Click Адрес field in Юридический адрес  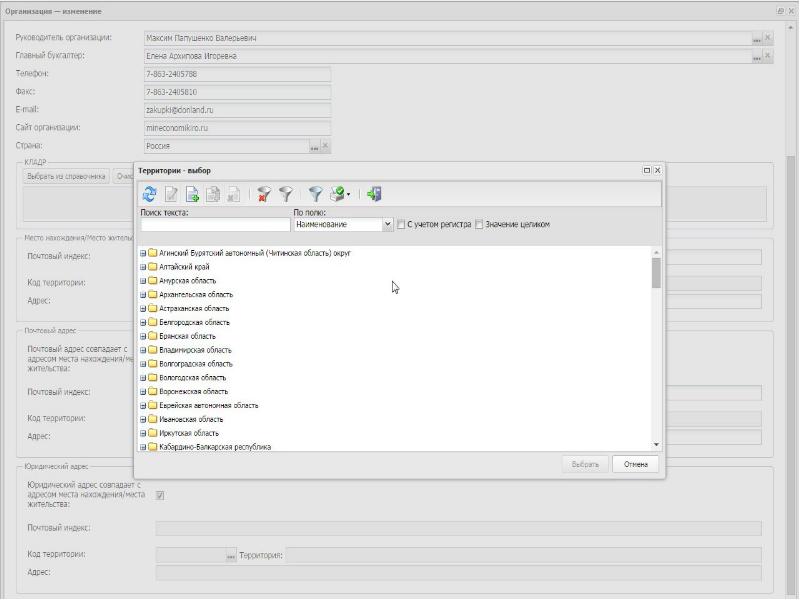458,573
